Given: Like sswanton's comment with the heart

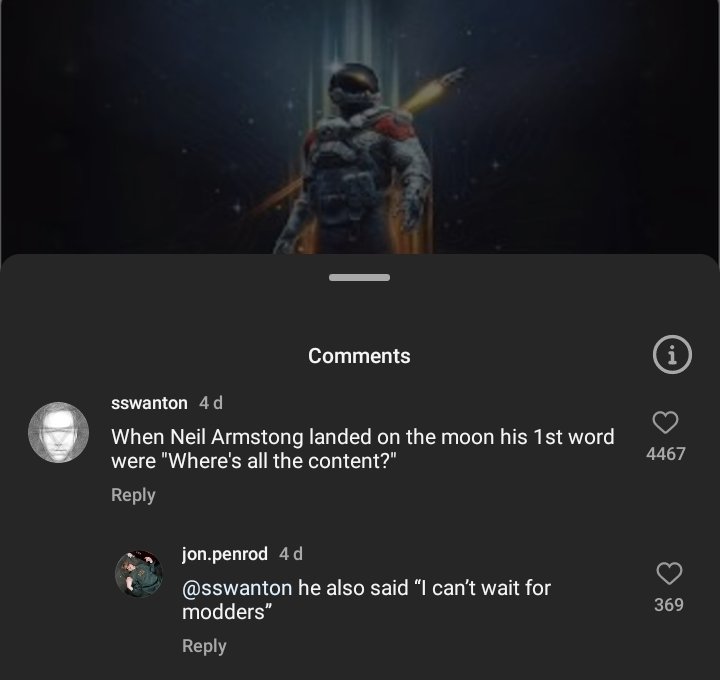Looking at the screenshot, I should click(666, 422).
